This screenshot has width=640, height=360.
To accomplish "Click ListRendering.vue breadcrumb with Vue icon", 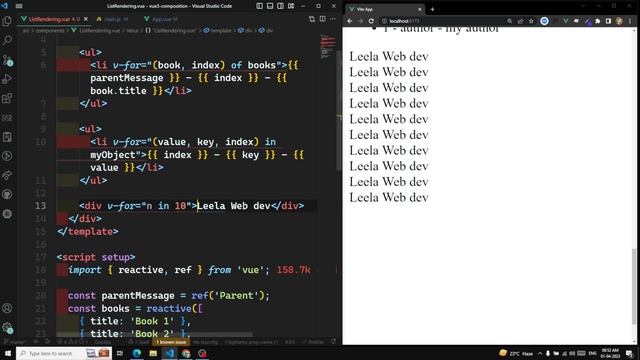I will [x=96, y=31].
